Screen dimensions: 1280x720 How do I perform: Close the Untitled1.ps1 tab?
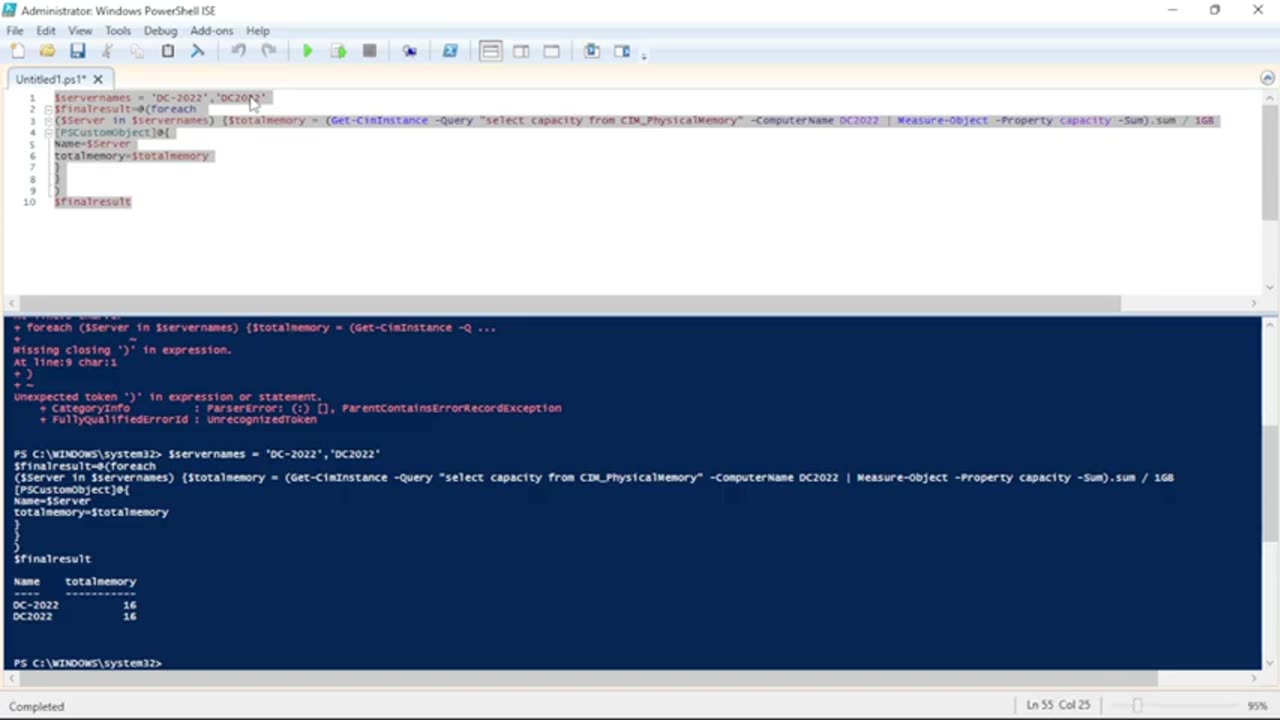100,79
